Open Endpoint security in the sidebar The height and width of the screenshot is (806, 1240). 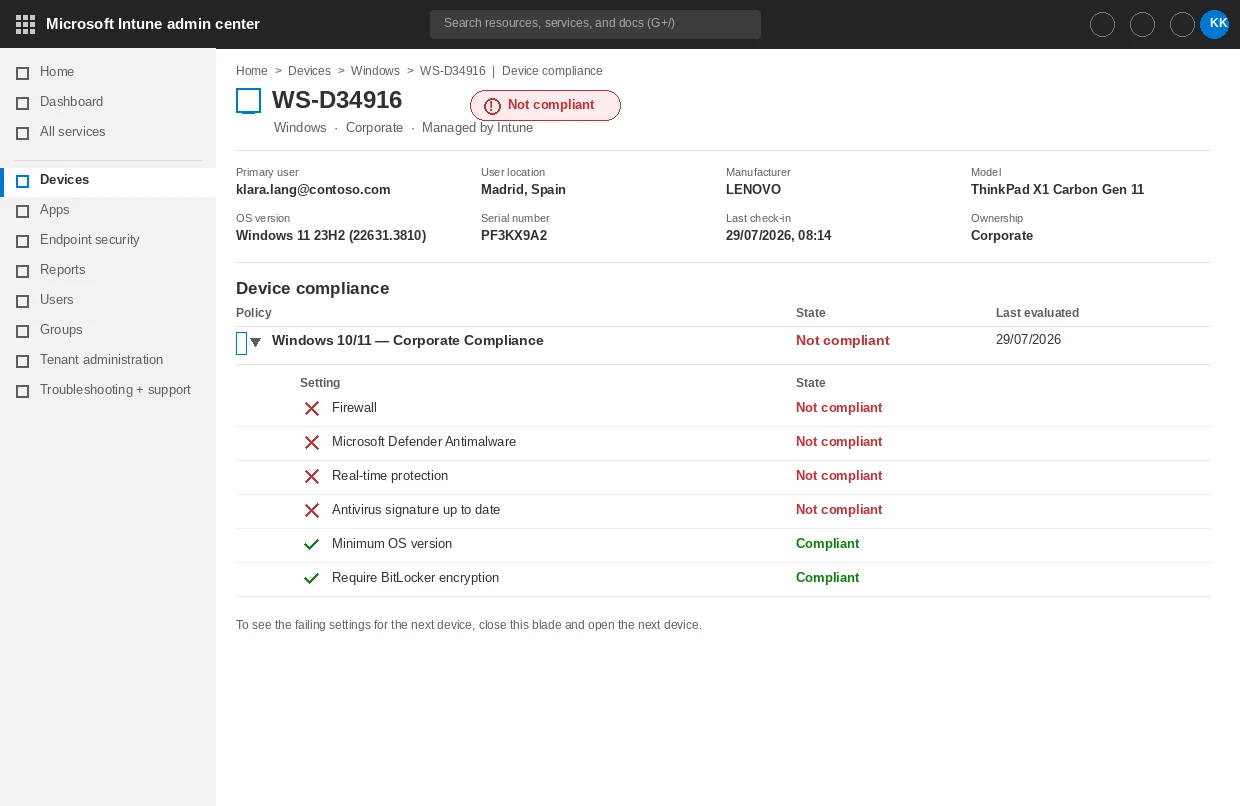point(108,240)
